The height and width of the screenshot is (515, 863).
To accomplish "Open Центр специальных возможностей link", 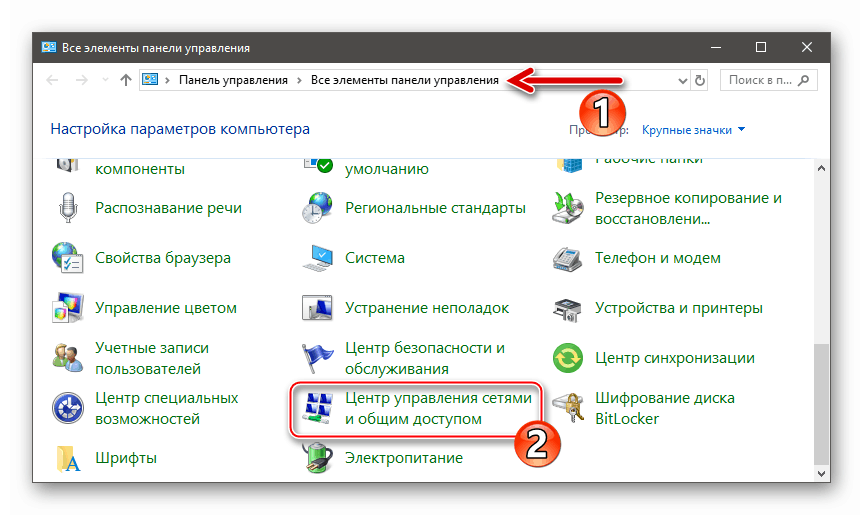I will pos(167,408).
